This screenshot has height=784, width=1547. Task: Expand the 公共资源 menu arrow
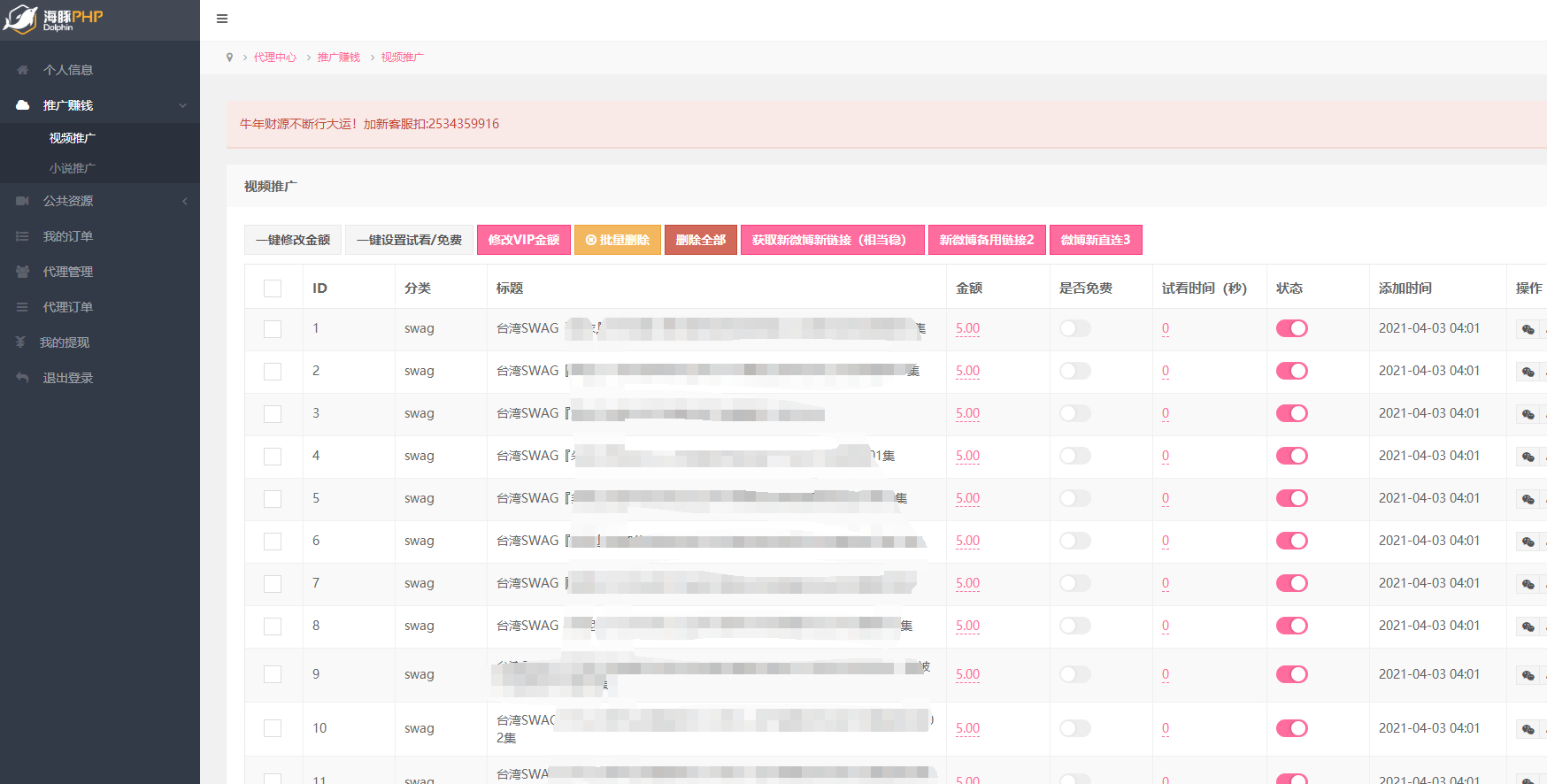(185, 201)
